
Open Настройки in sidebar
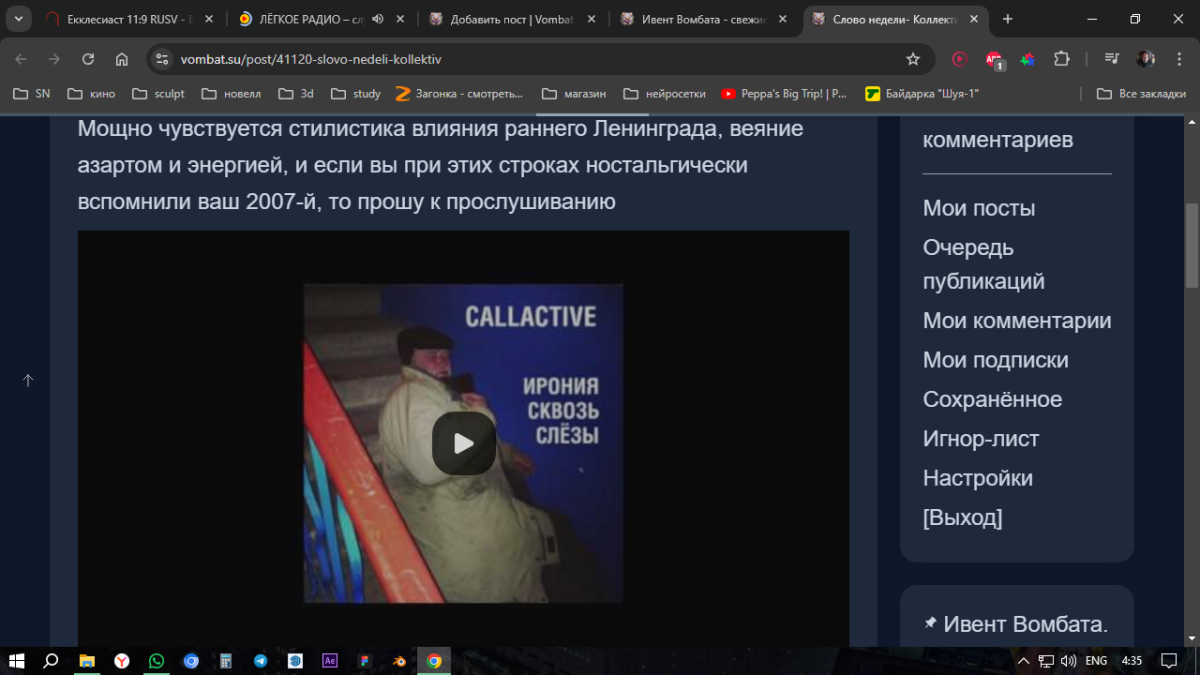pyautogui.click(x=978, y=477)
